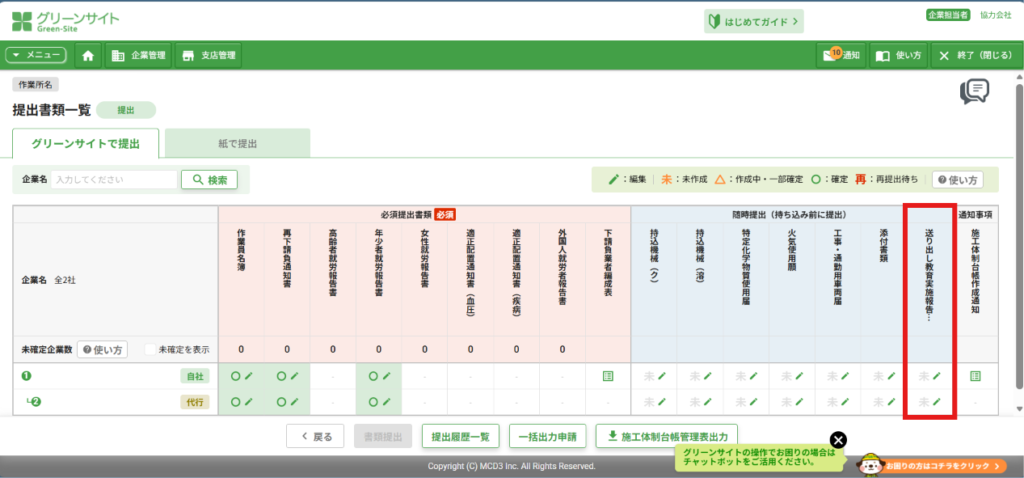Edit 再下請負通知書 for company 1
The image size is (1024, 478).
pos(294,376)
